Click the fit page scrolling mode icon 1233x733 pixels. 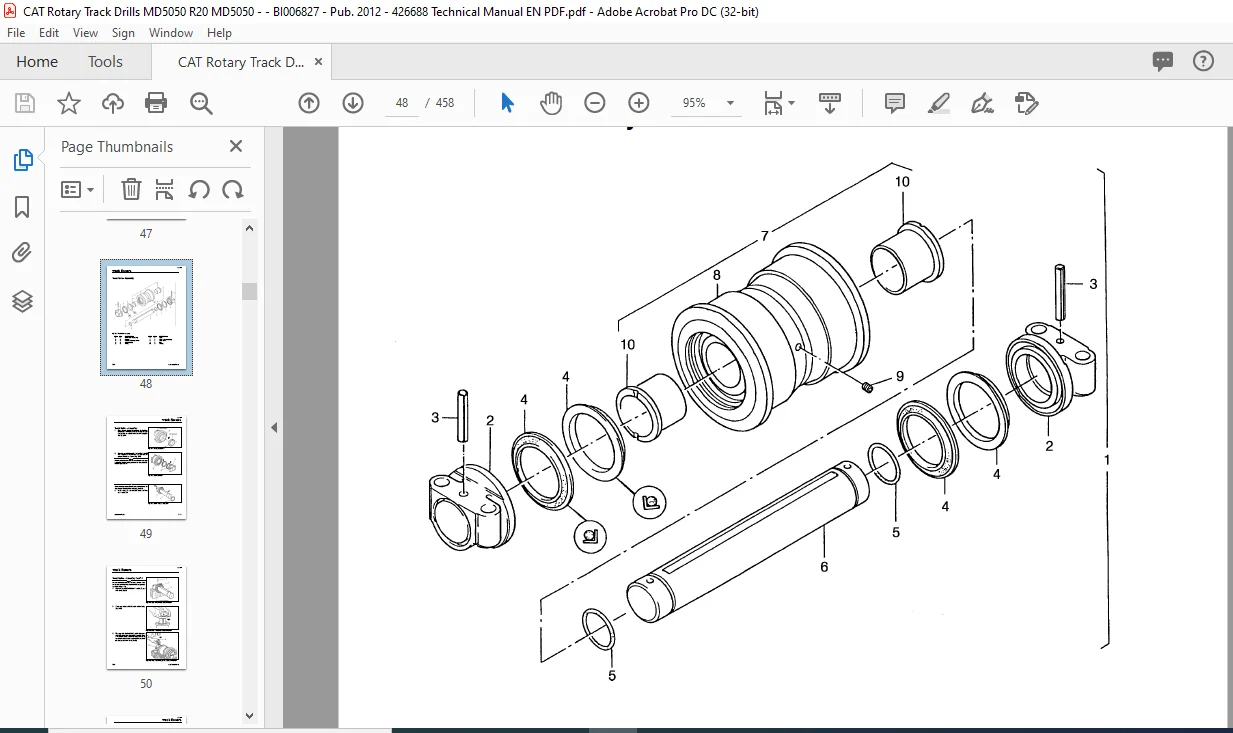[x=774, y=103]
